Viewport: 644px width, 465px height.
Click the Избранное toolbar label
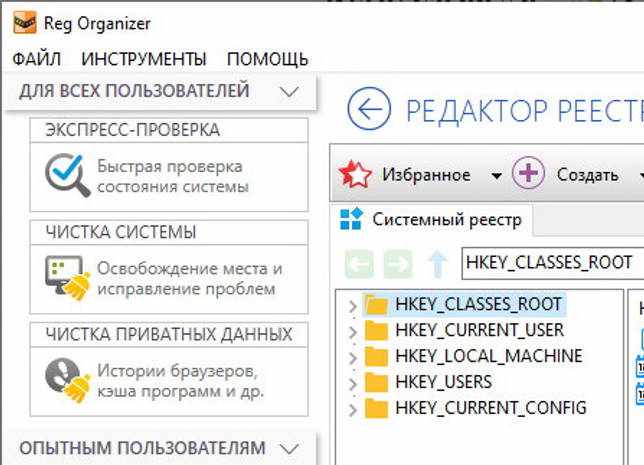pos(426,175)
